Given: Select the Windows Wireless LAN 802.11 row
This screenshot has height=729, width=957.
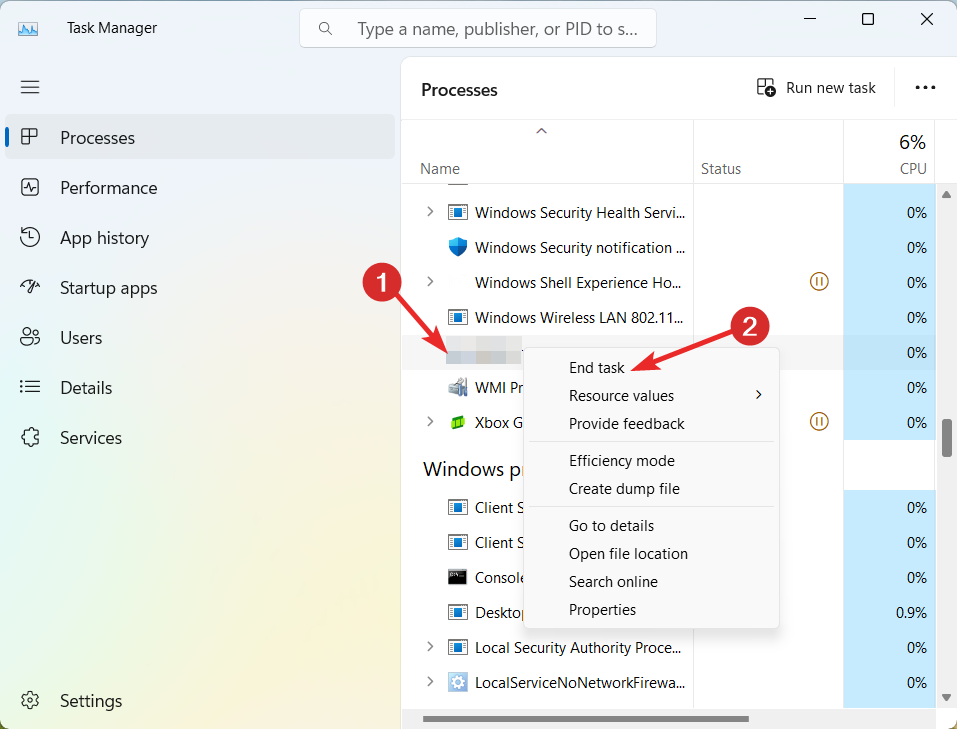Looking at the screenshot, I should click(668, 317).
